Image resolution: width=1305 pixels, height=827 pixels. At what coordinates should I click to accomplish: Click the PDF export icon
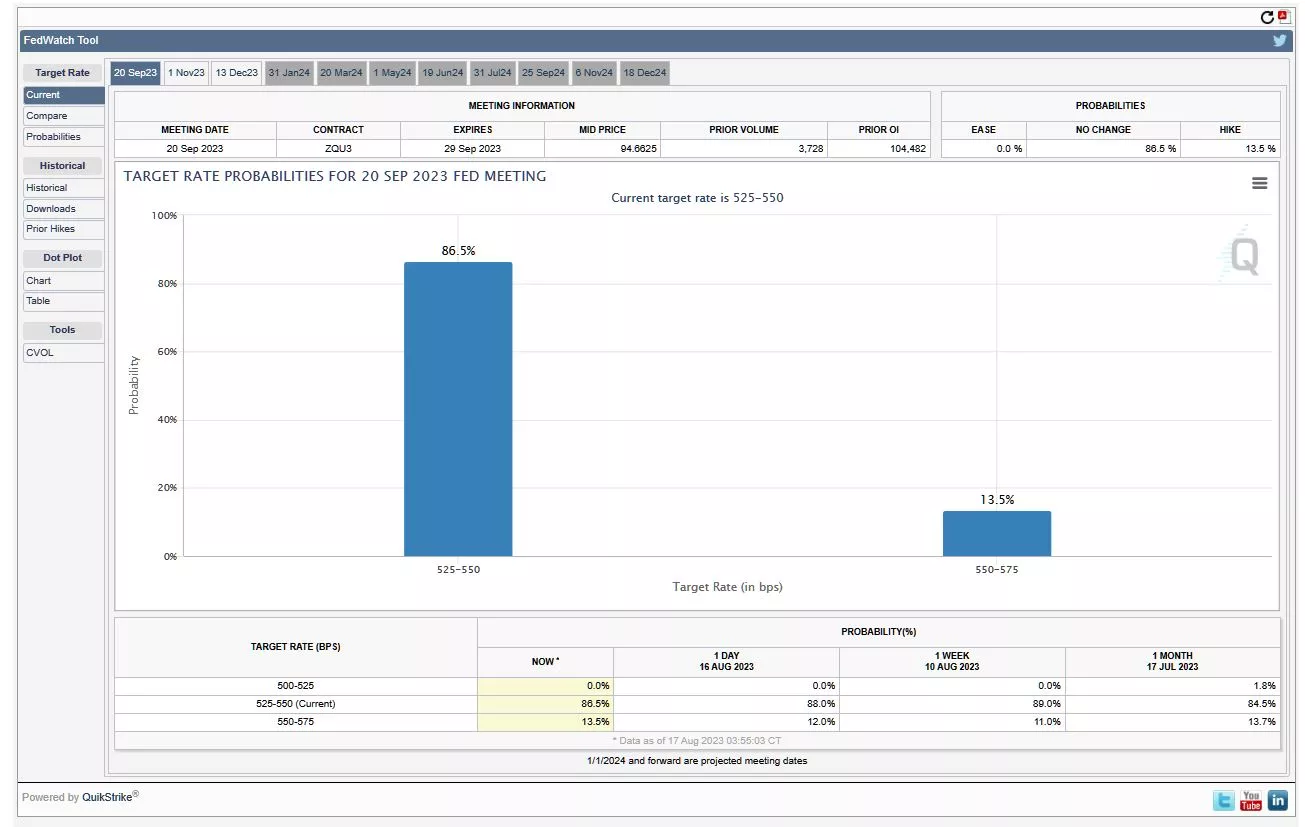(1284, 17)
